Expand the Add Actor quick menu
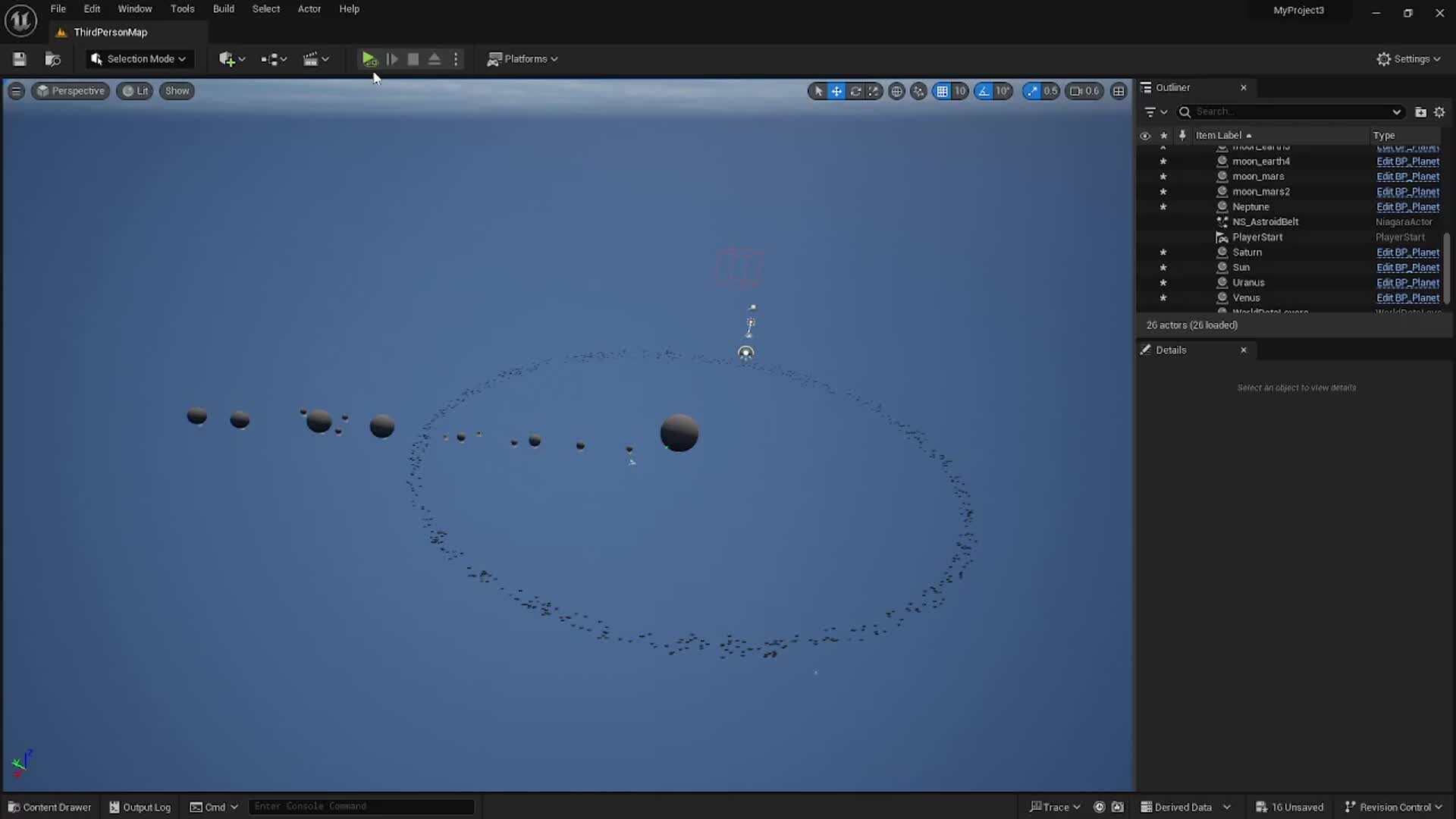The height and width of the screenshot is (819, 1456). pos(231,58)
